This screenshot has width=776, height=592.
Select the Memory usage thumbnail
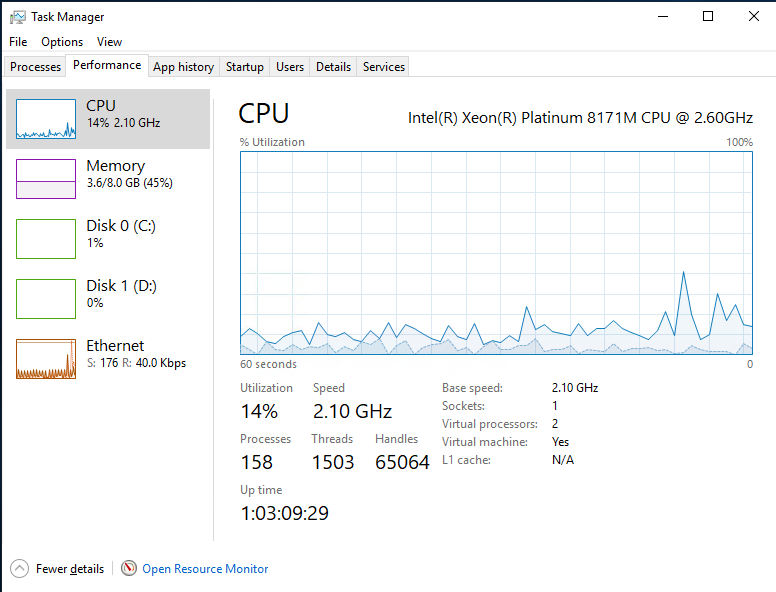pos(46,179)
